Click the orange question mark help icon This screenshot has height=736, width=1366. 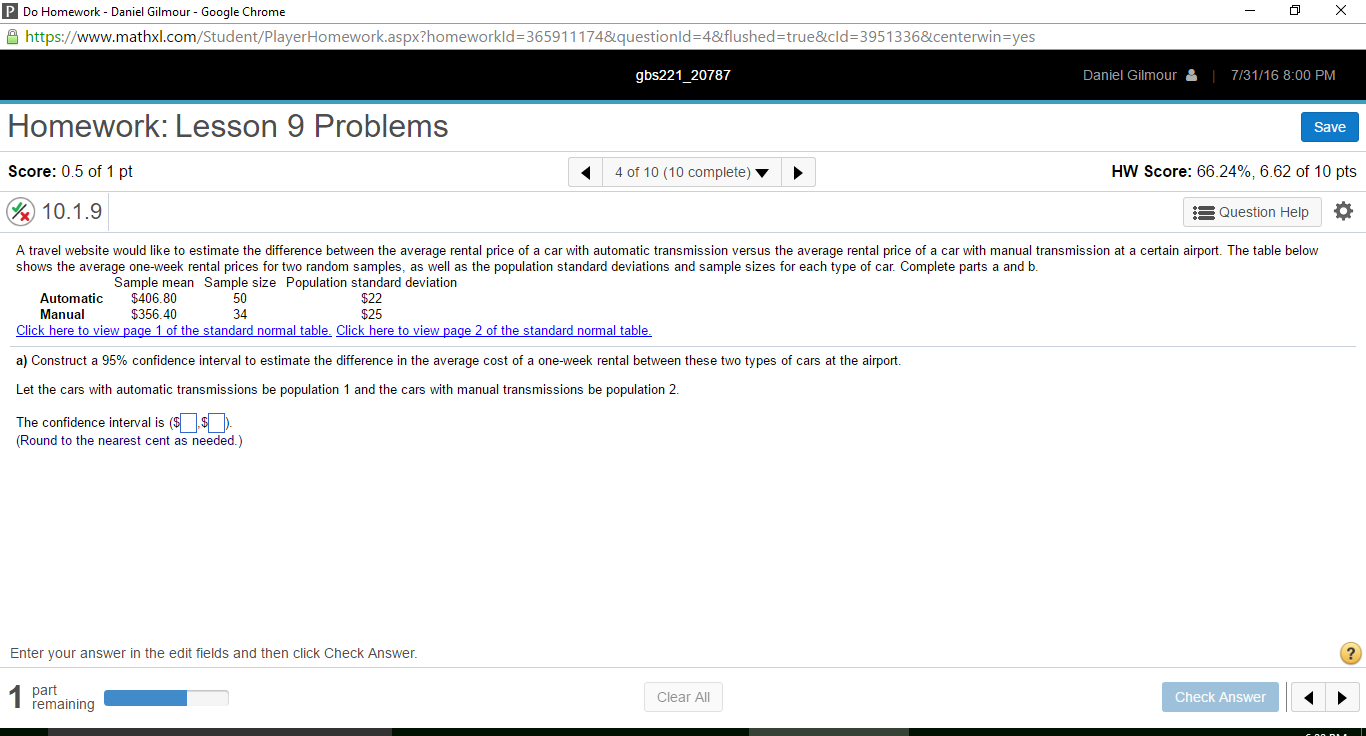point(1349,653)
